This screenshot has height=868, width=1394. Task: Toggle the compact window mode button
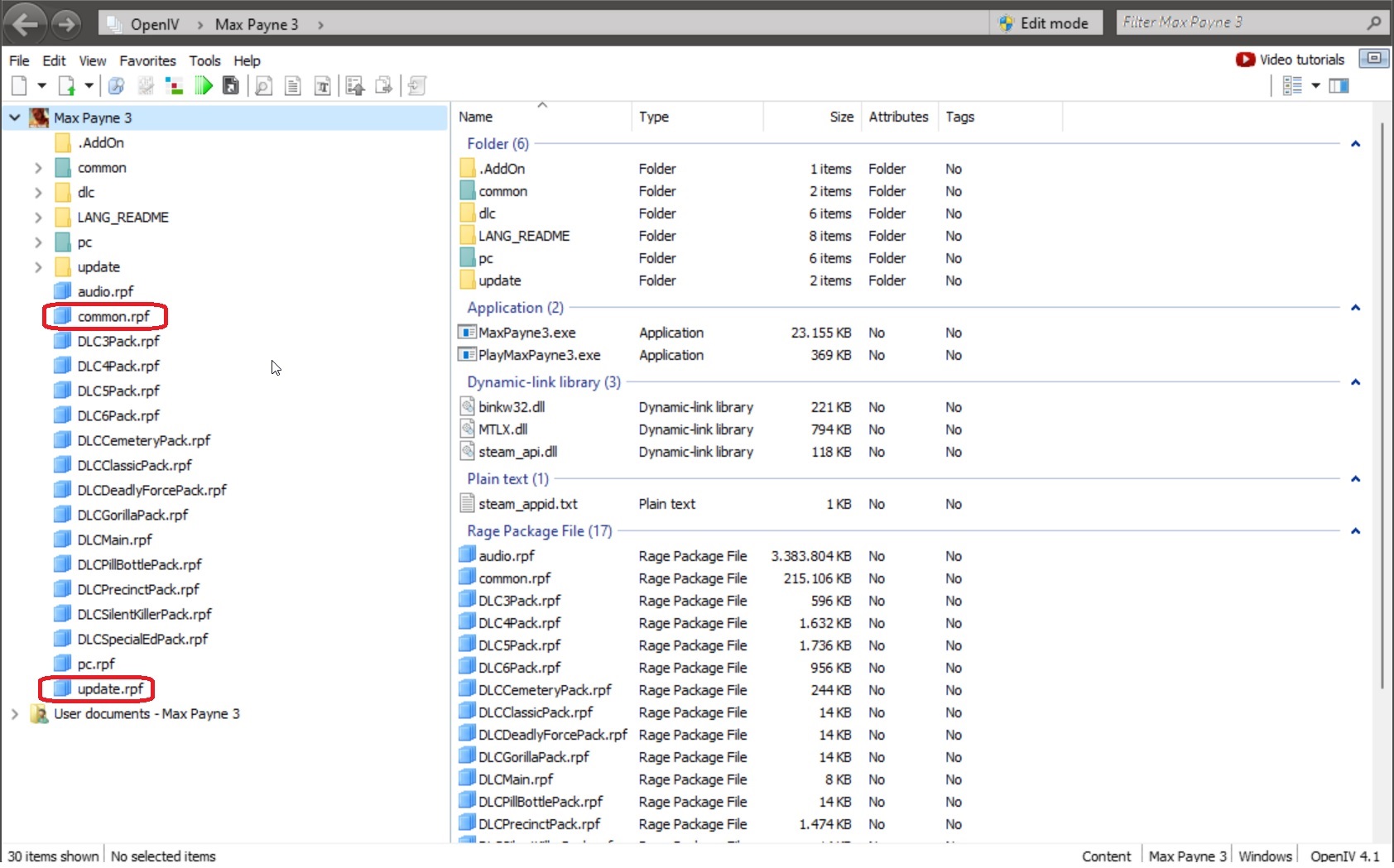click(x=1374, y=58)
